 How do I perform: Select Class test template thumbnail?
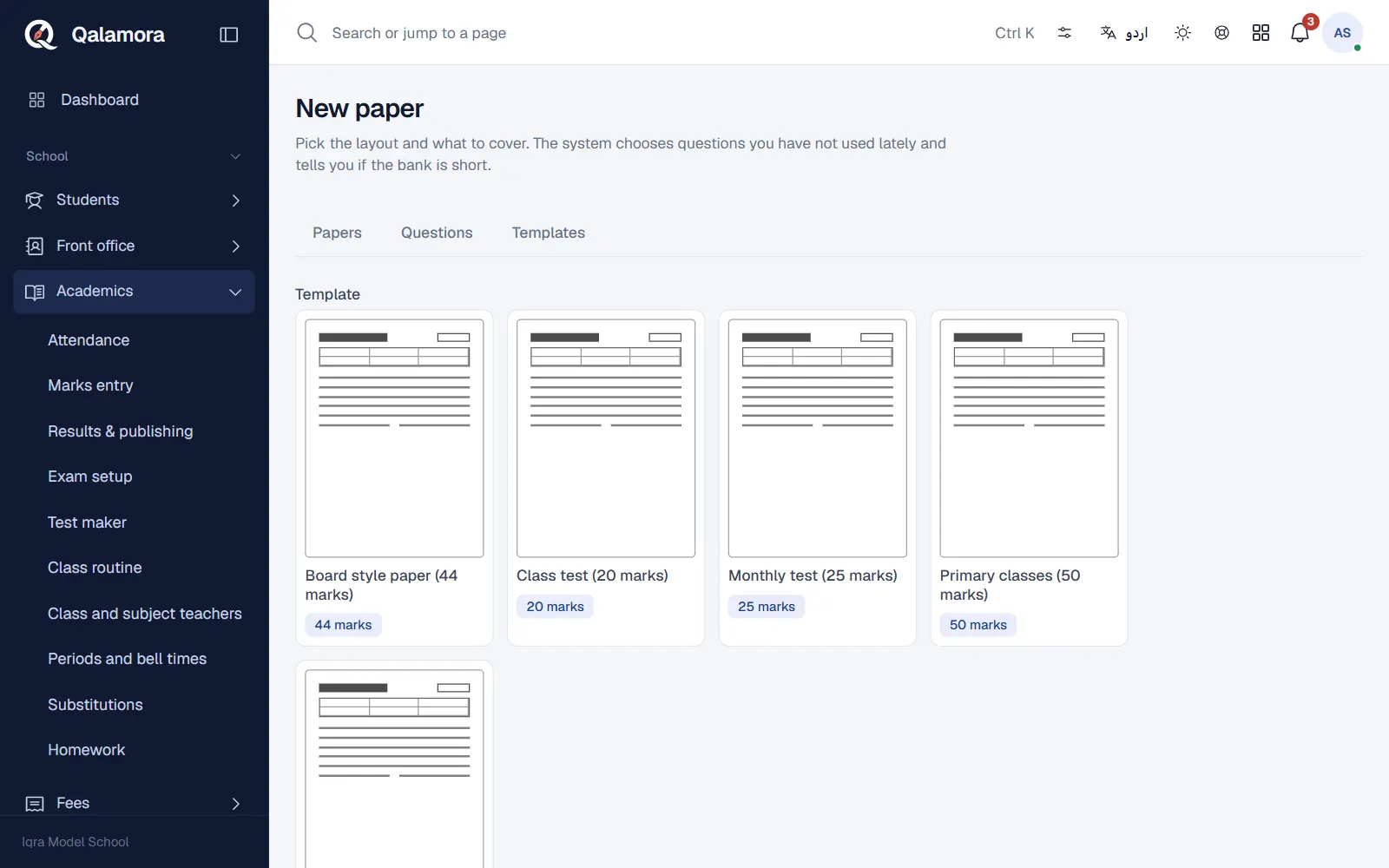606,438
